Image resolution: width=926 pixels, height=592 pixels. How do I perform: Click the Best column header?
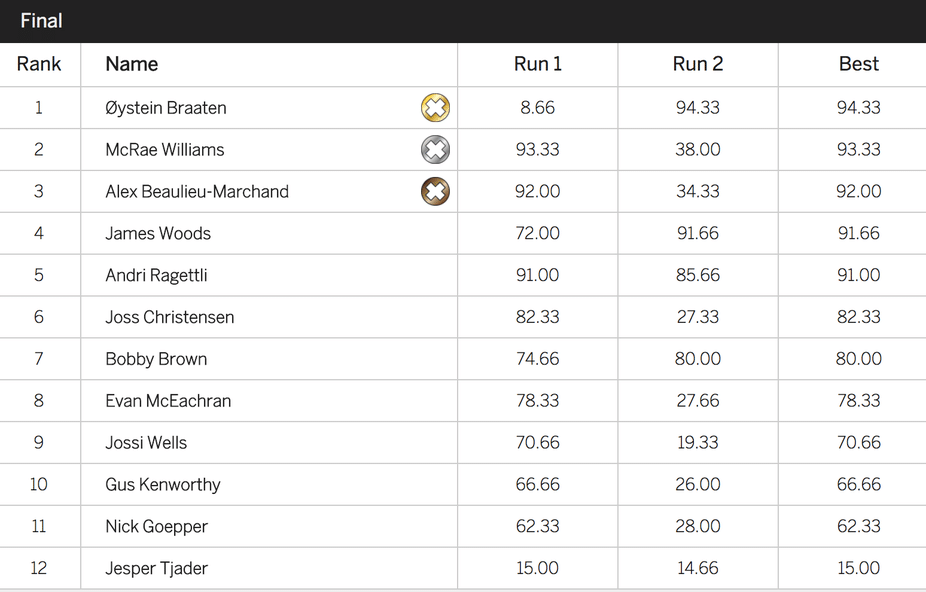859,64
